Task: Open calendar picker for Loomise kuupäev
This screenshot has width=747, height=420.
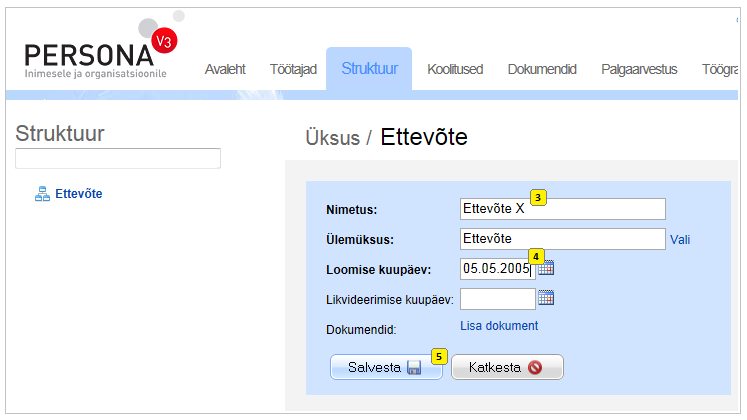Action: coord(546,268)
